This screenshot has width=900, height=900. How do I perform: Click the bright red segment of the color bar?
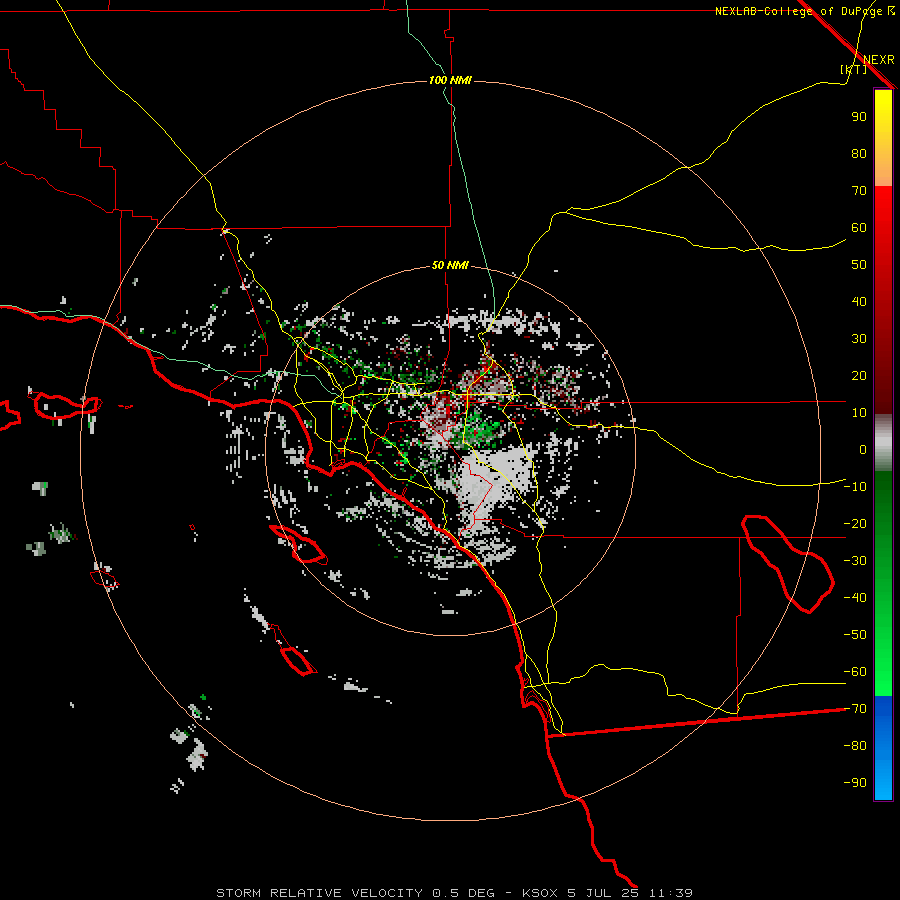[x=883, y=230]
